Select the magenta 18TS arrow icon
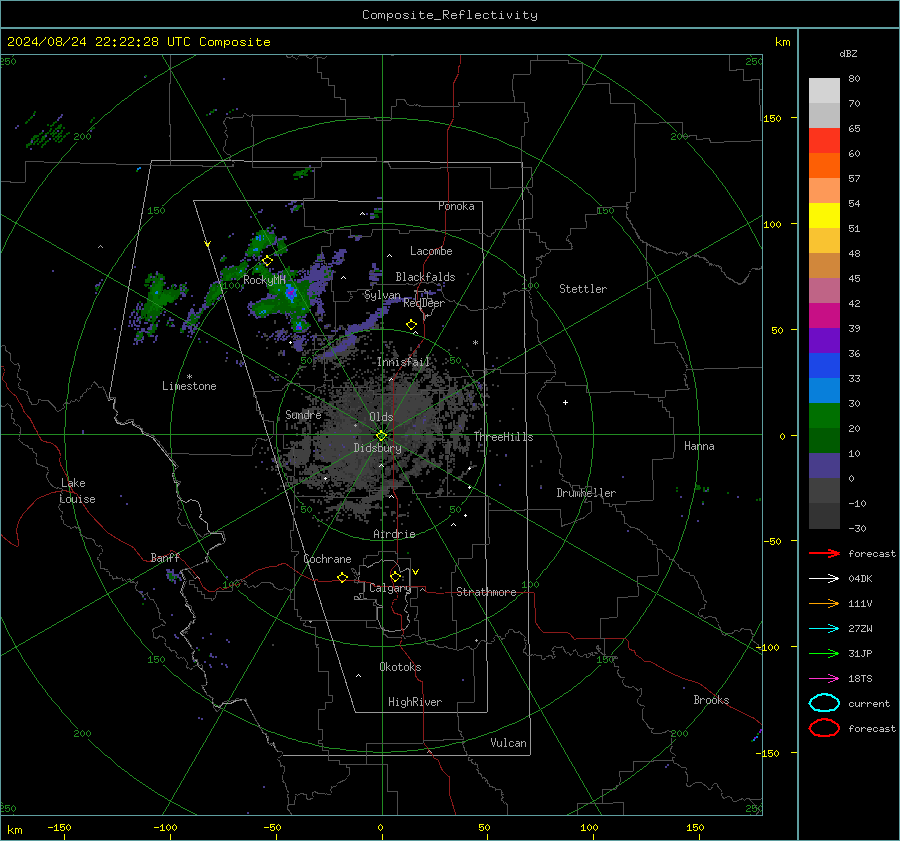 (824, 679)
